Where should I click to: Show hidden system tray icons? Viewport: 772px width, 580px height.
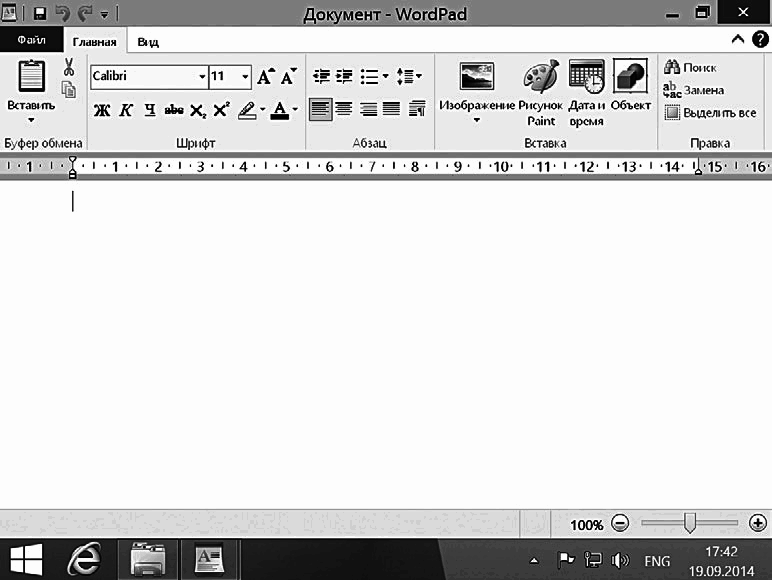pyautogui.click(x=534, y=561)
